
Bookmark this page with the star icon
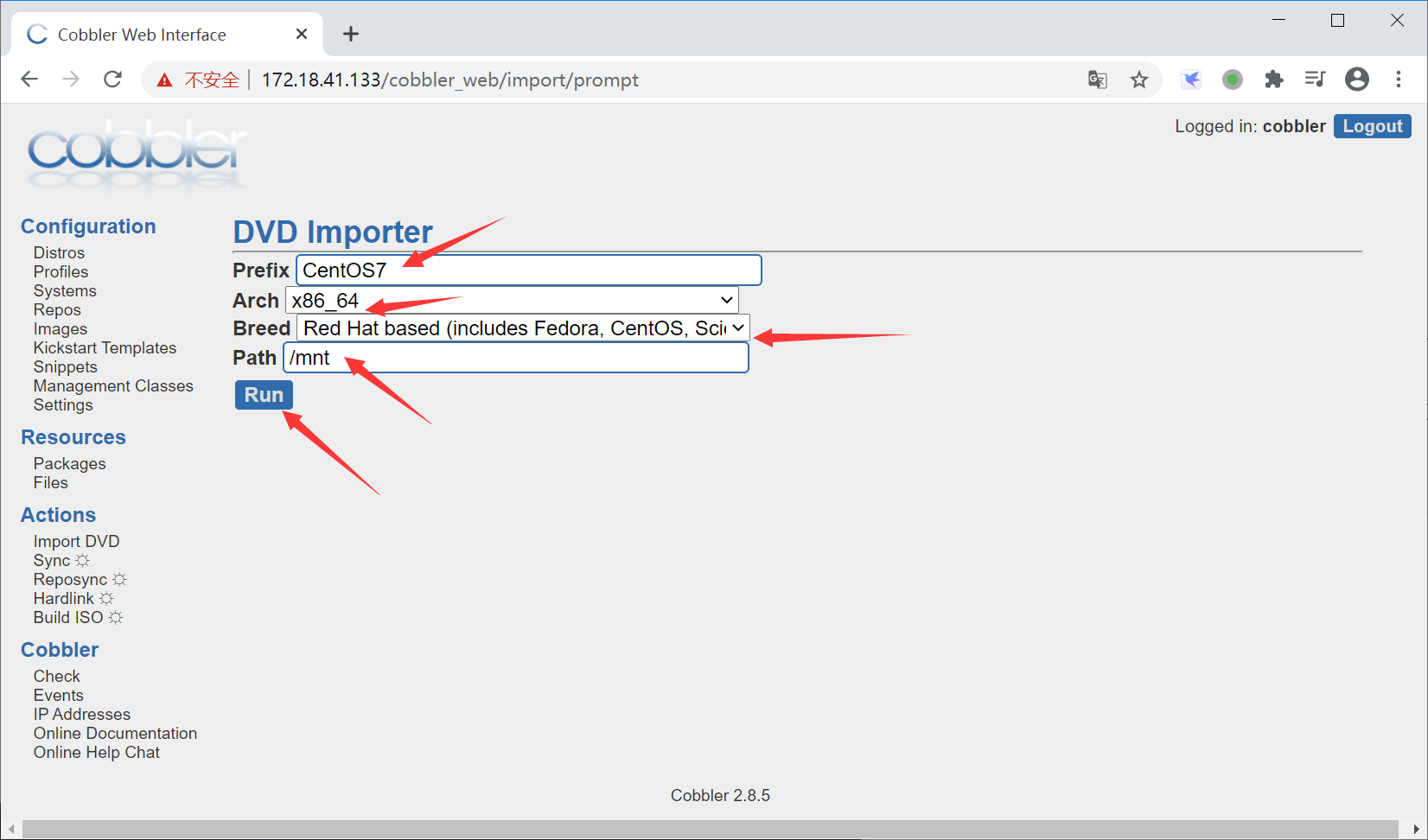[1139, 80]
